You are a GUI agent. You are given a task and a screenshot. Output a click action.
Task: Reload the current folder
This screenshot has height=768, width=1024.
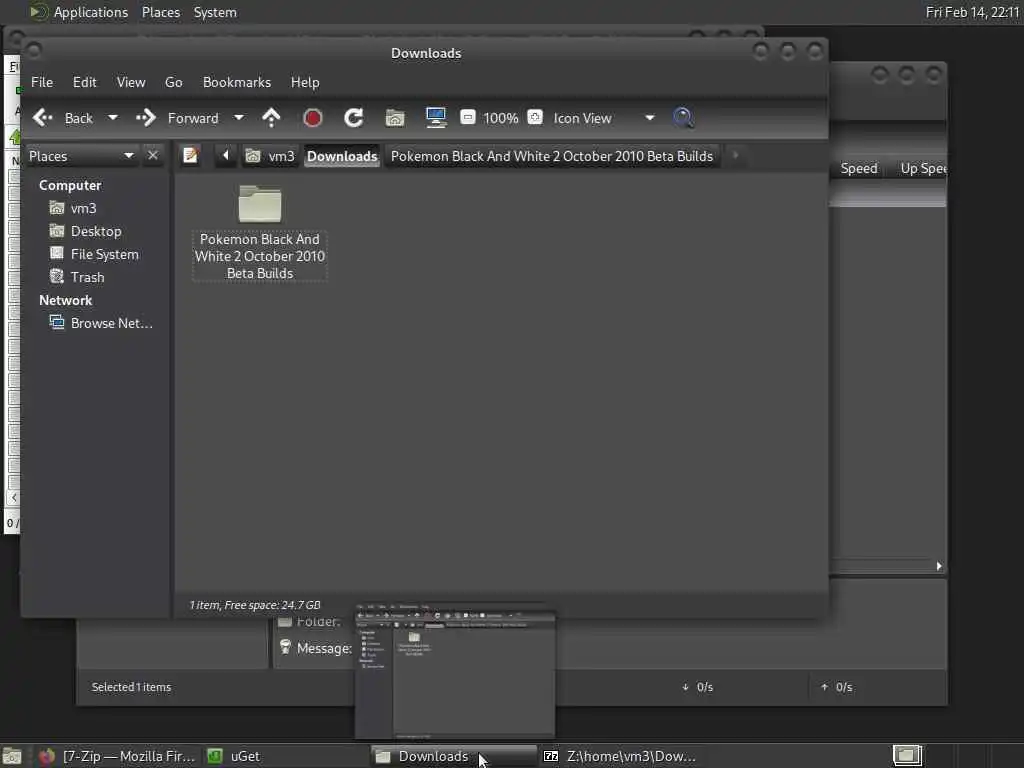pyautogui.click(x=353, y=118)
